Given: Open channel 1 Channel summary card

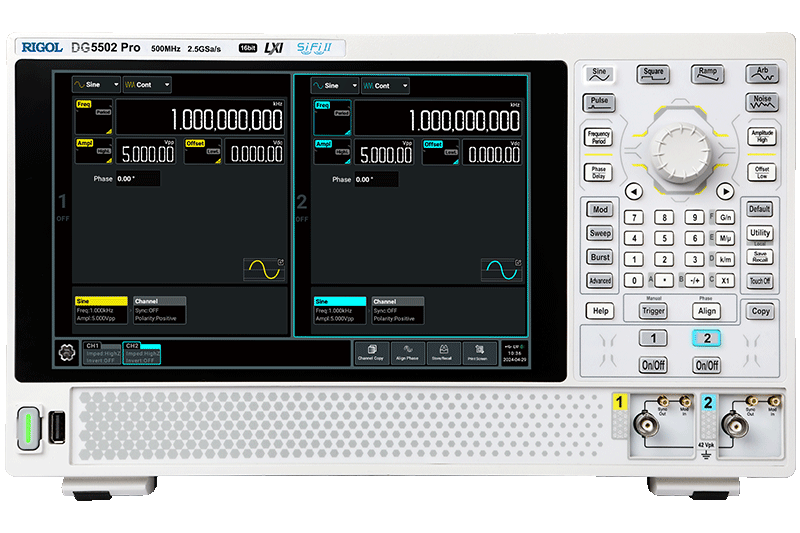Looking at the screenshot, I should [160, 310].
